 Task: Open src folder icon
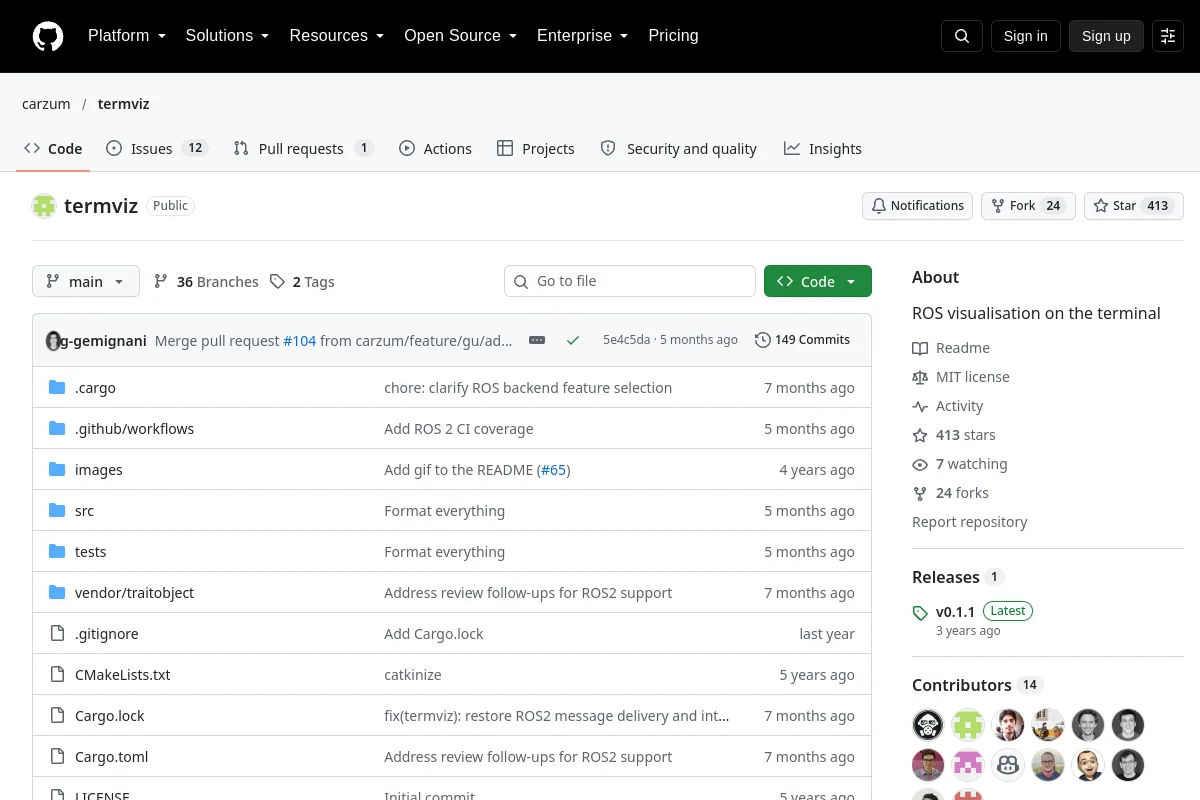coord(57,511)
